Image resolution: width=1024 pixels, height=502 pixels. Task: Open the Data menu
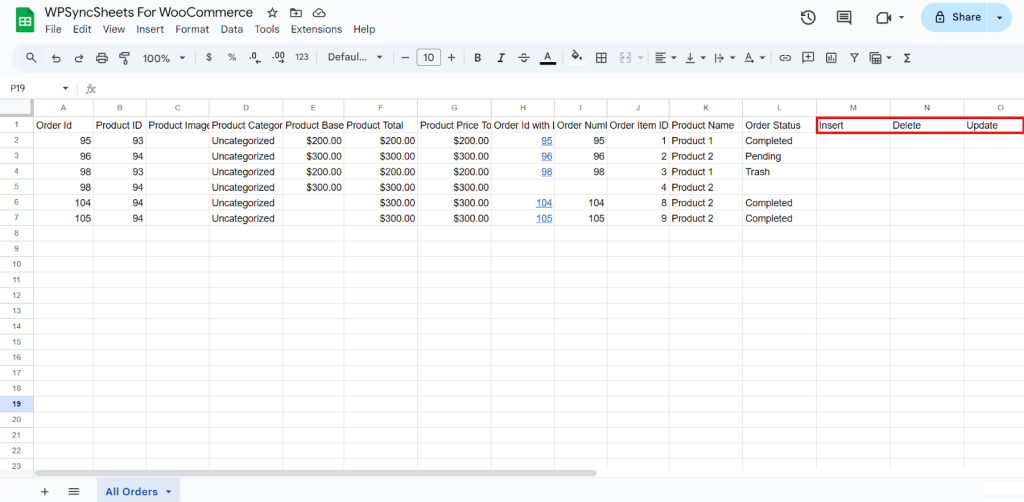tap(232, 29)
